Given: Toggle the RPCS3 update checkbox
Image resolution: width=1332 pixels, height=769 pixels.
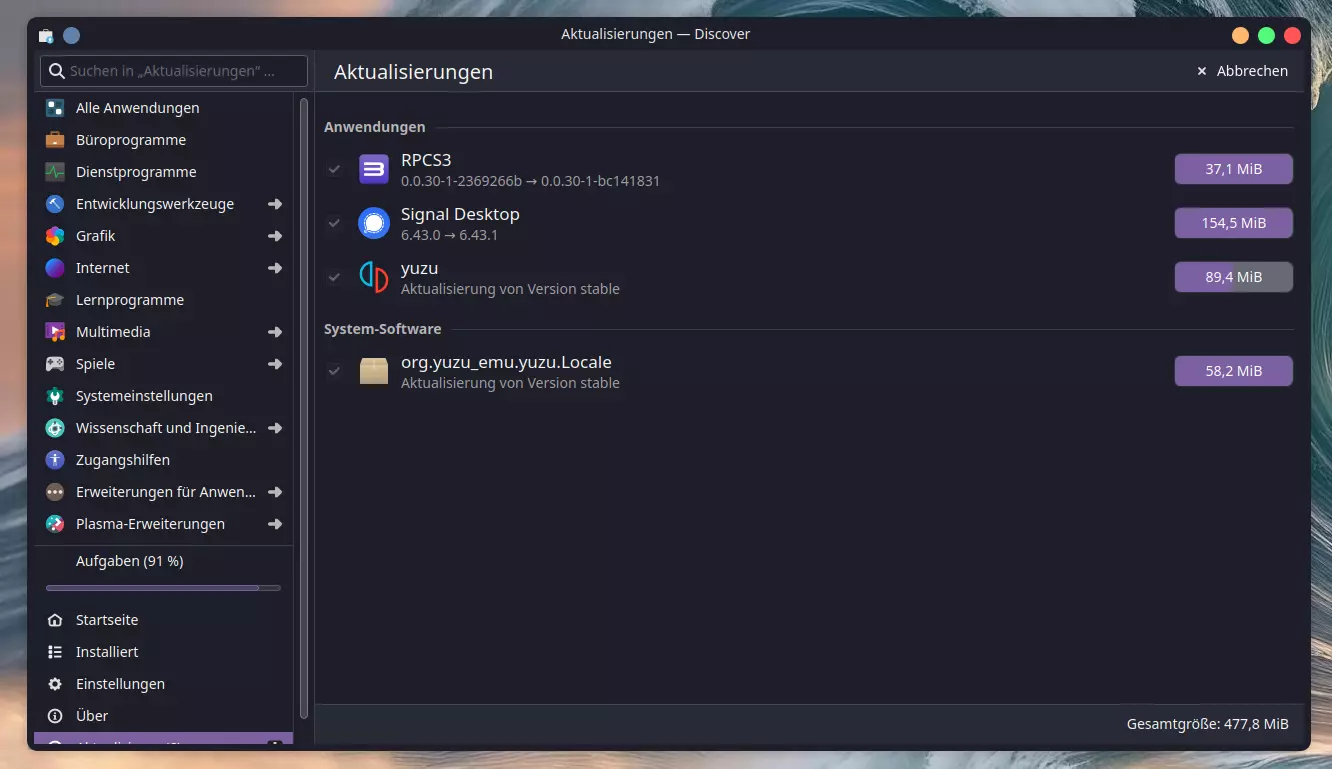Looking at the screenshot, I should click(334, 169).
